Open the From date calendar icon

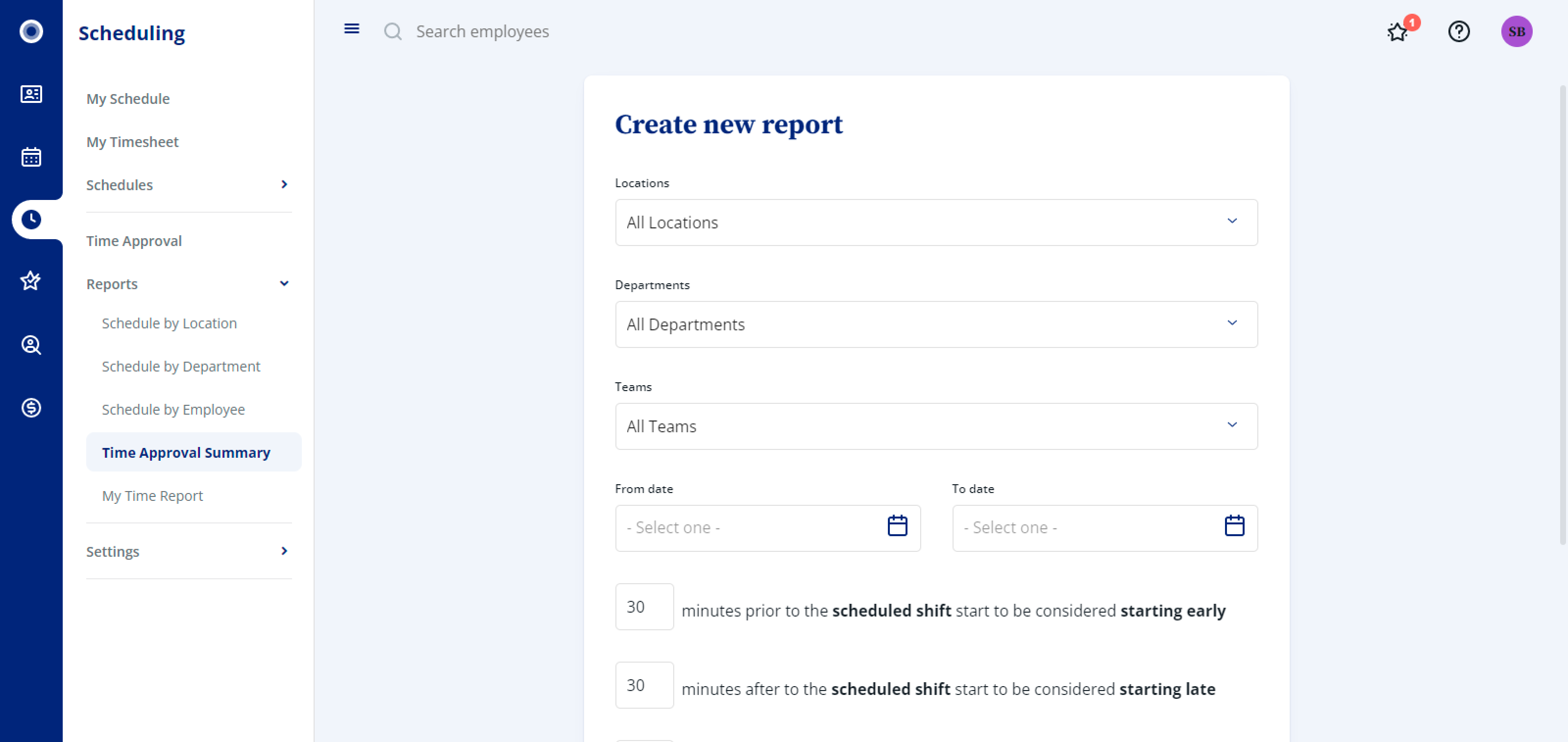tap(897, 525)
